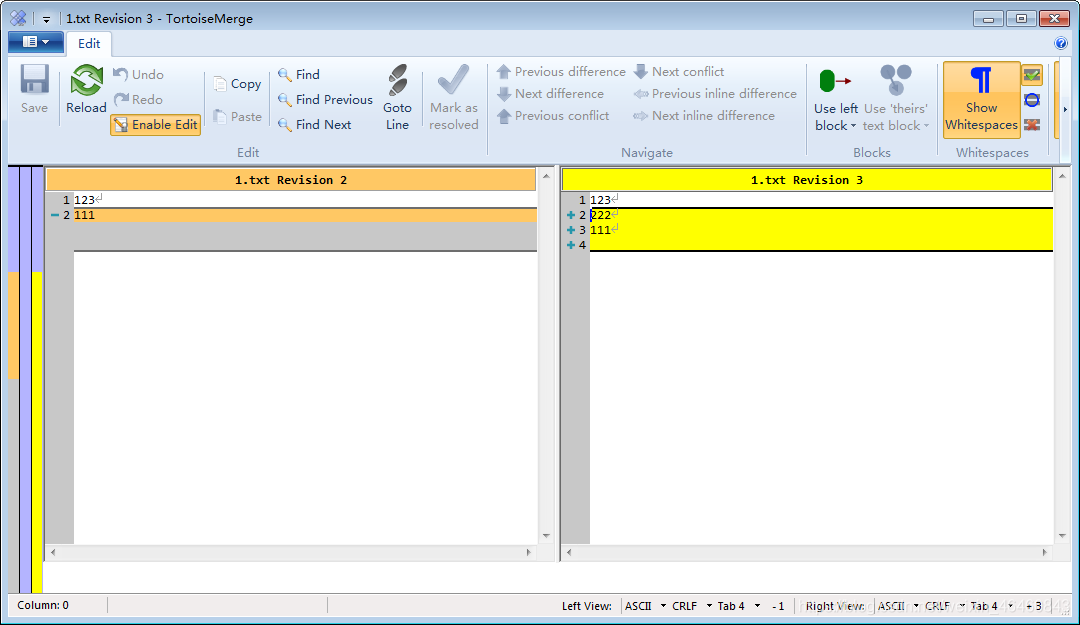Toggle Show Whitespaces

981,99
